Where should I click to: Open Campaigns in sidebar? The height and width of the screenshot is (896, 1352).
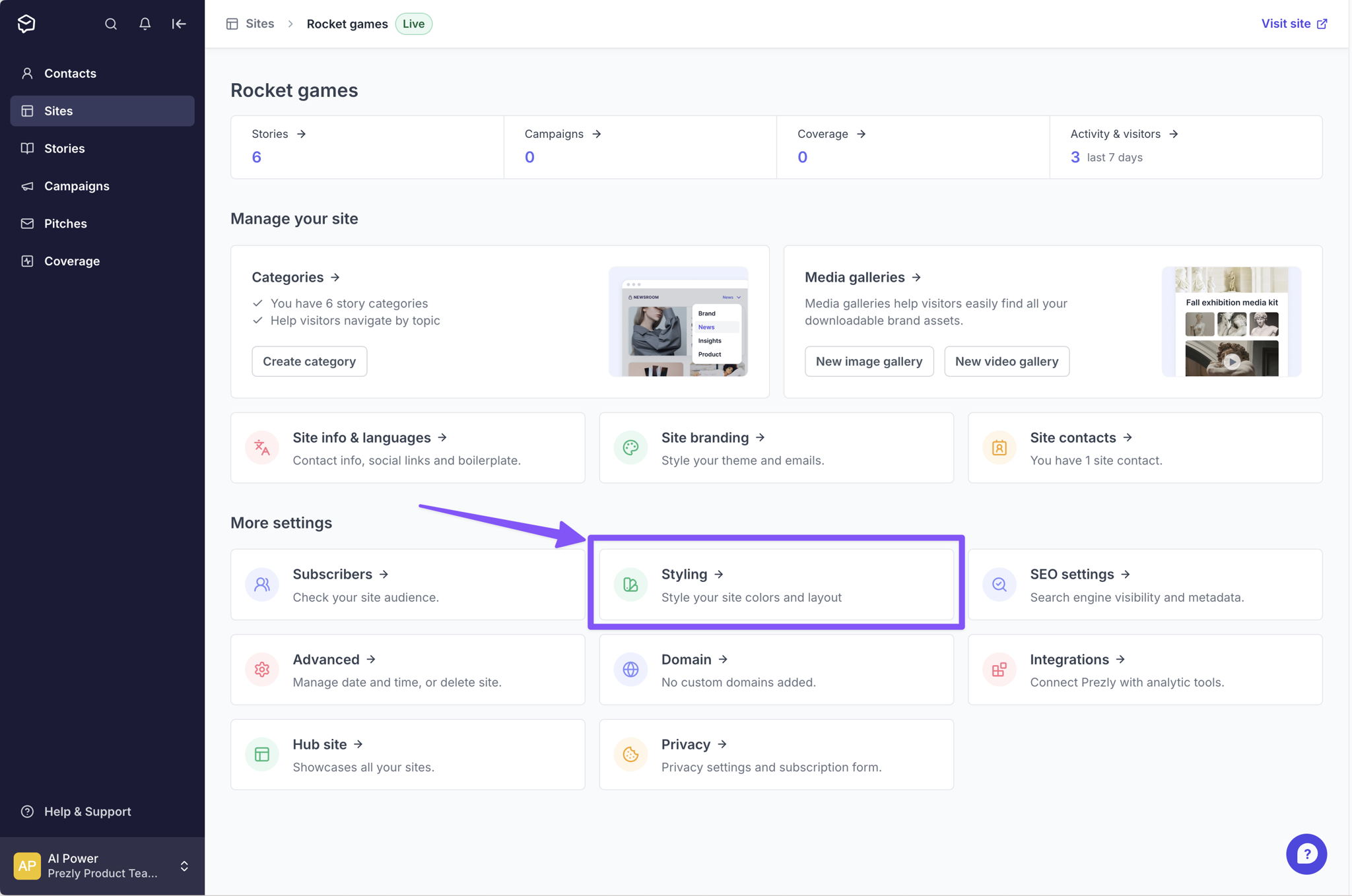[x=102, y=186]
